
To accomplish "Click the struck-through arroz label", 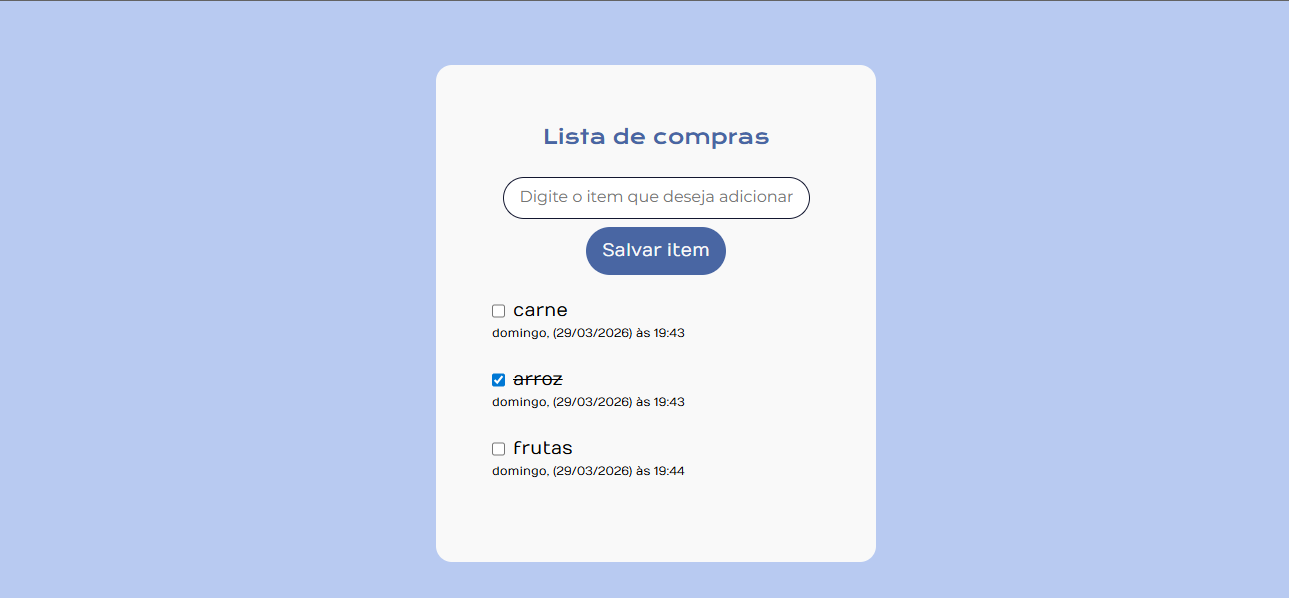I will point(538,379).
